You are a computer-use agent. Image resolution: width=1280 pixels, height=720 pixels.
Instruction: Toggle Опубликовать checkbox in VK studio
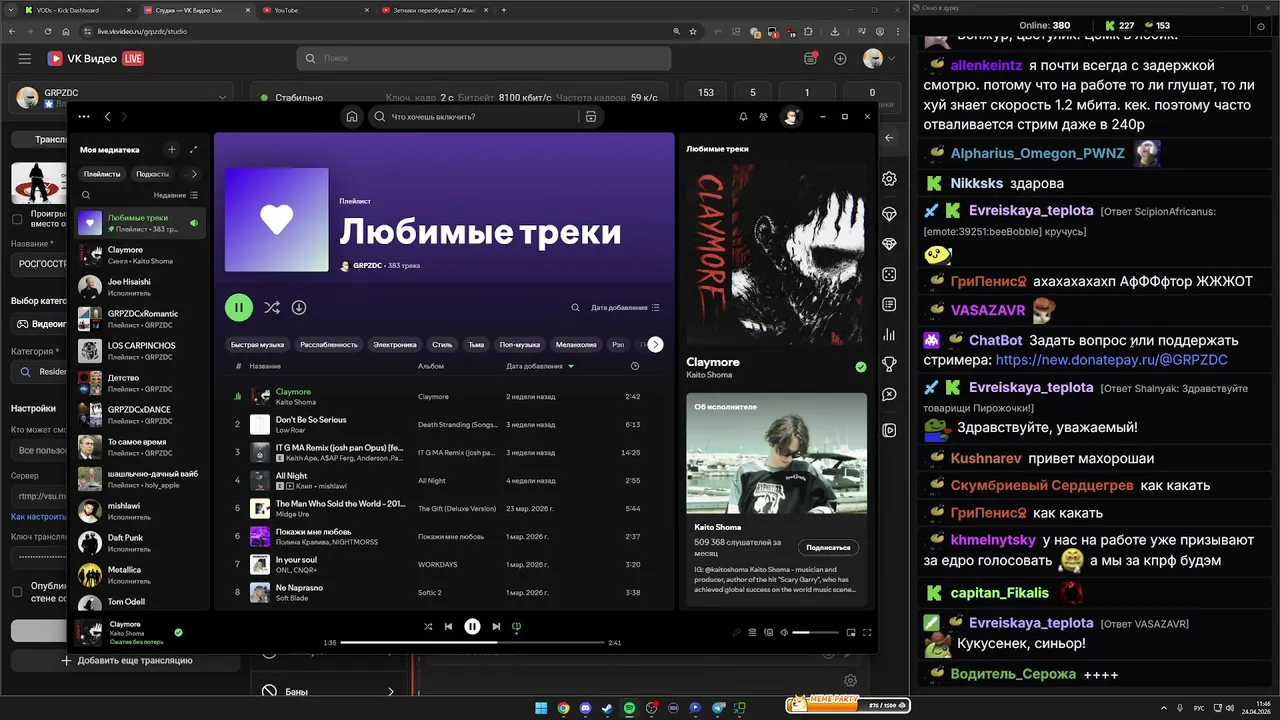coord(17,591)
